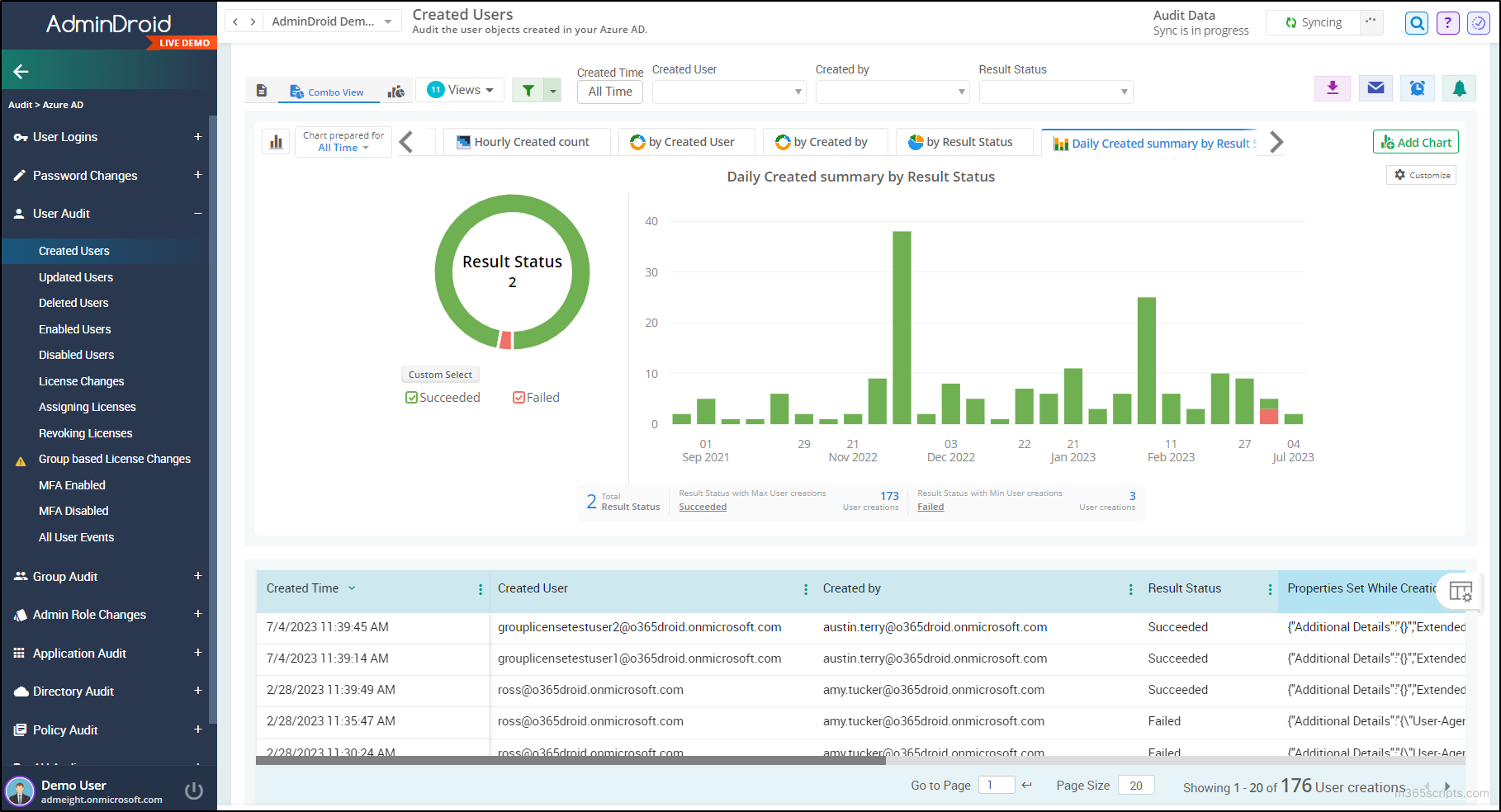Apply the green filter funnel icon
Viewport: 1501px width, 812px height.
528,90
